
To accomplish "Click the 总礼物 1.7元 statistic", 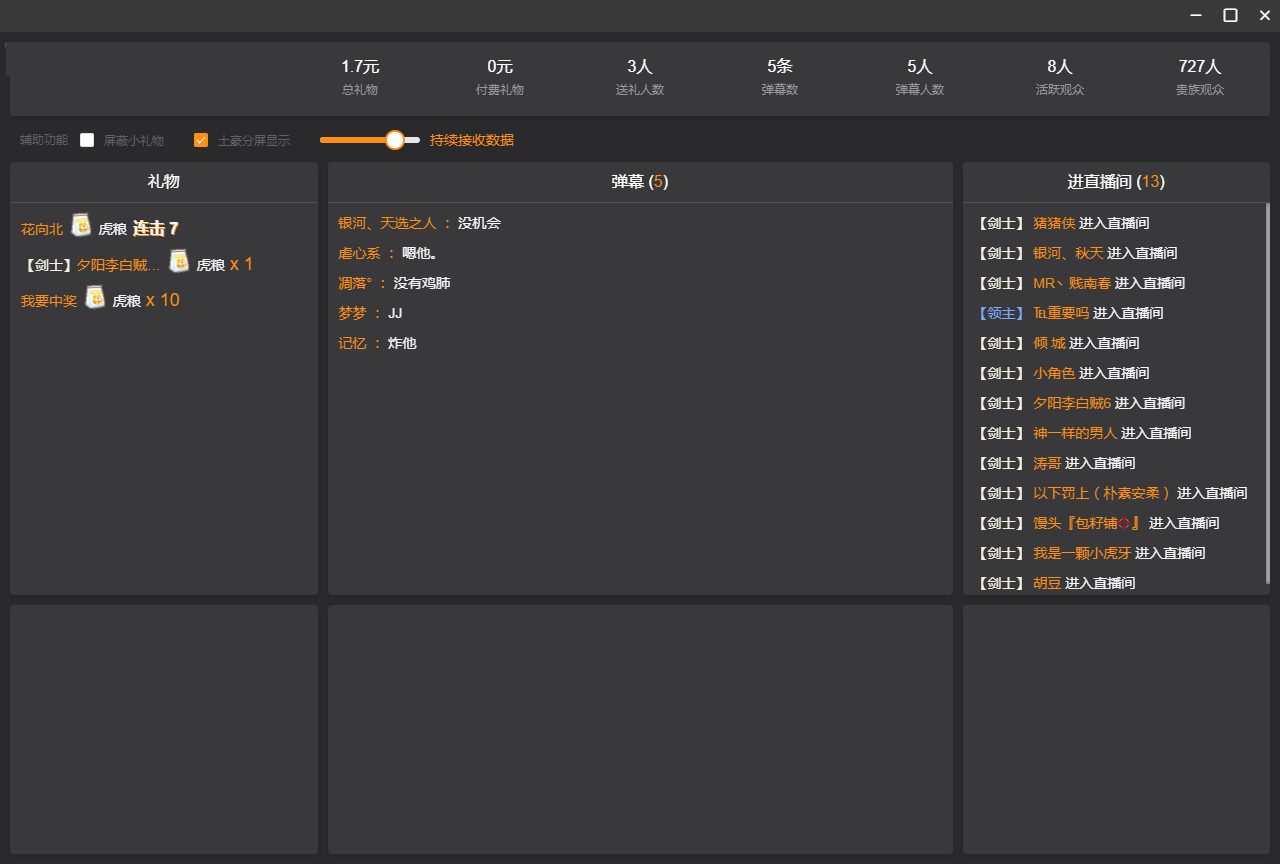I will (x=360, y=77).
